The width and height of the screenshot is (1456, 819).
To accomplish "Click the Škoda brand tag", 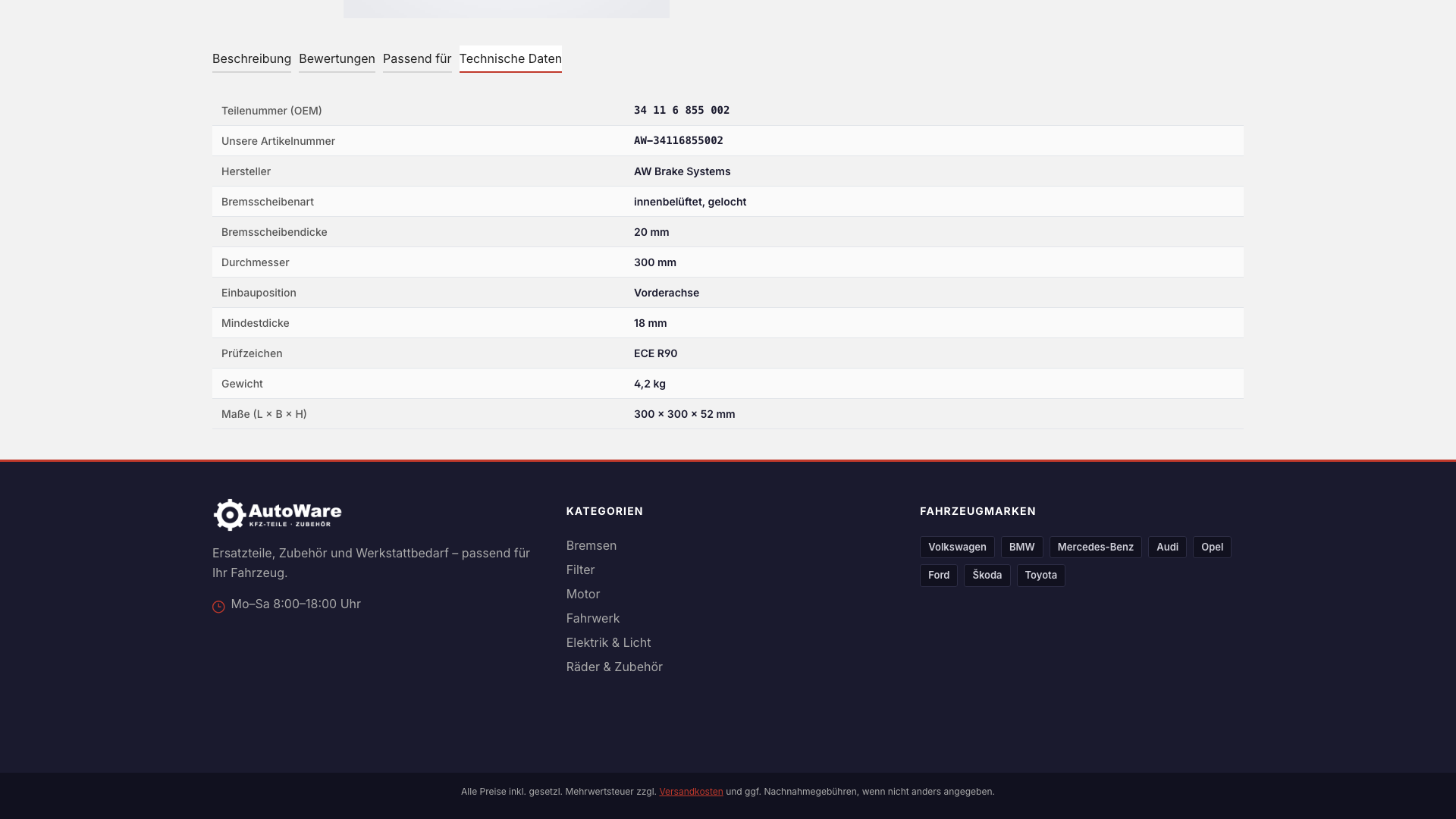I will (x=987, y=575).
